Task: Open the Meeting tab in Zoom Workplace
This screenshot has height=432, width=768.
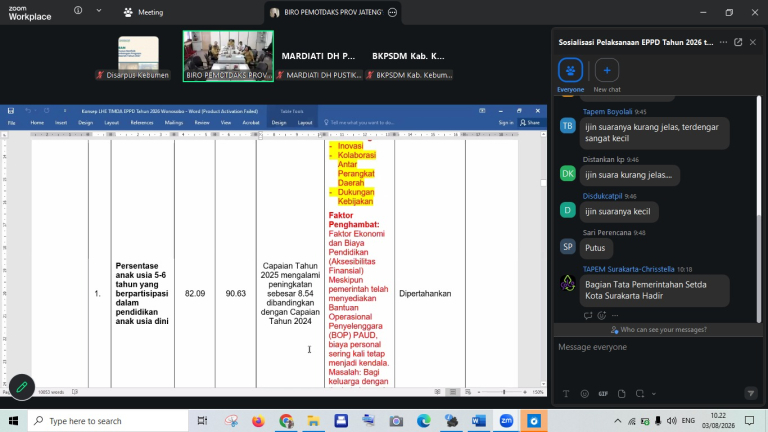Action: (x=143, y=12)
